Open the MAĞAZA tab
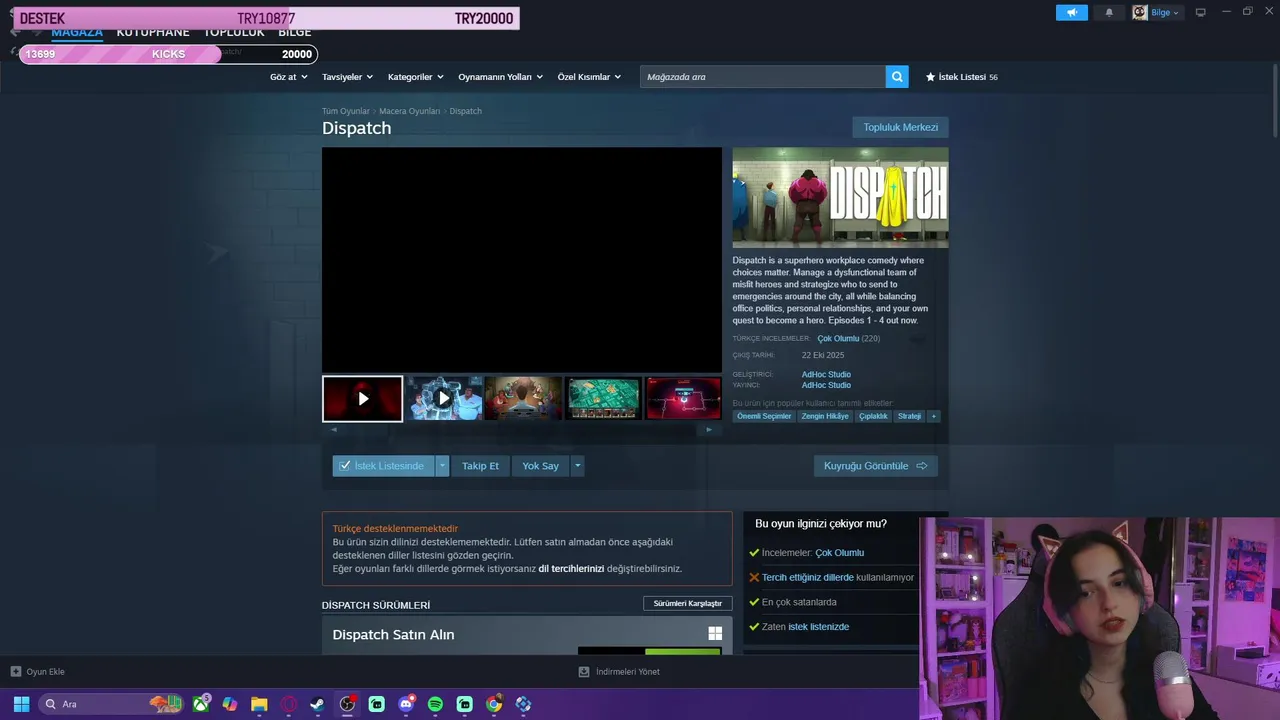The width and height of the screenshot is (1280, 720). [77, 32]
